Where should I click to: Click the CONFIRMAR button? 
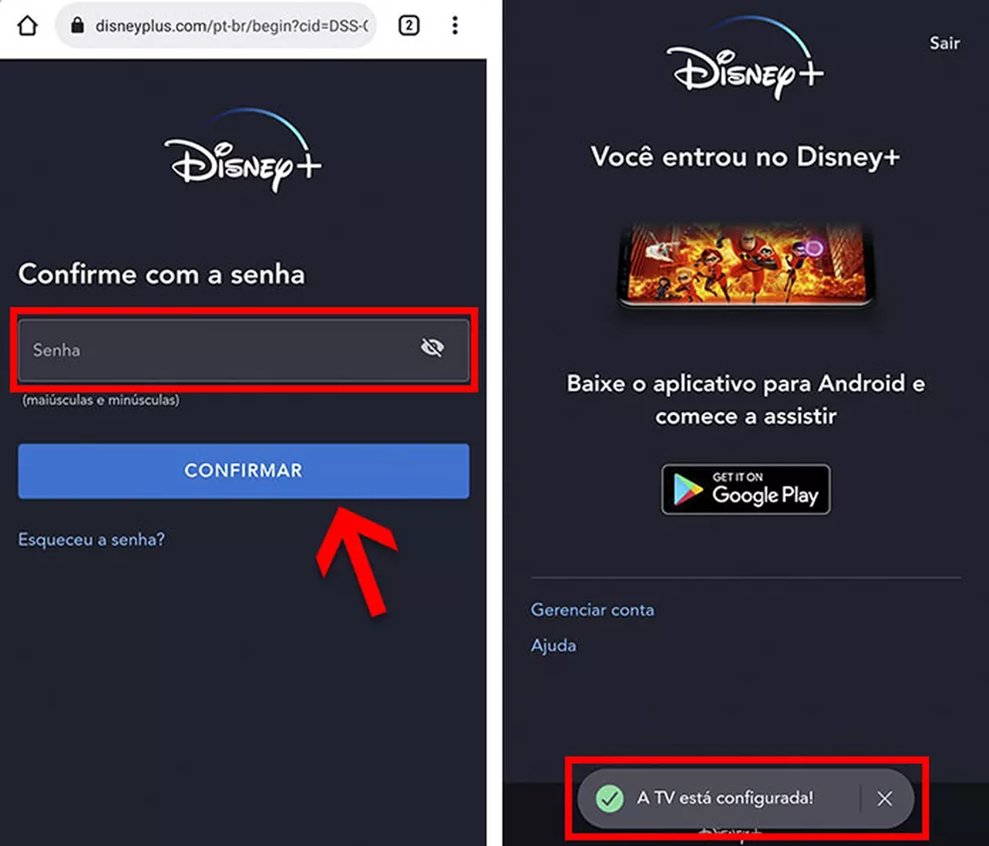(x=243, y=471)
